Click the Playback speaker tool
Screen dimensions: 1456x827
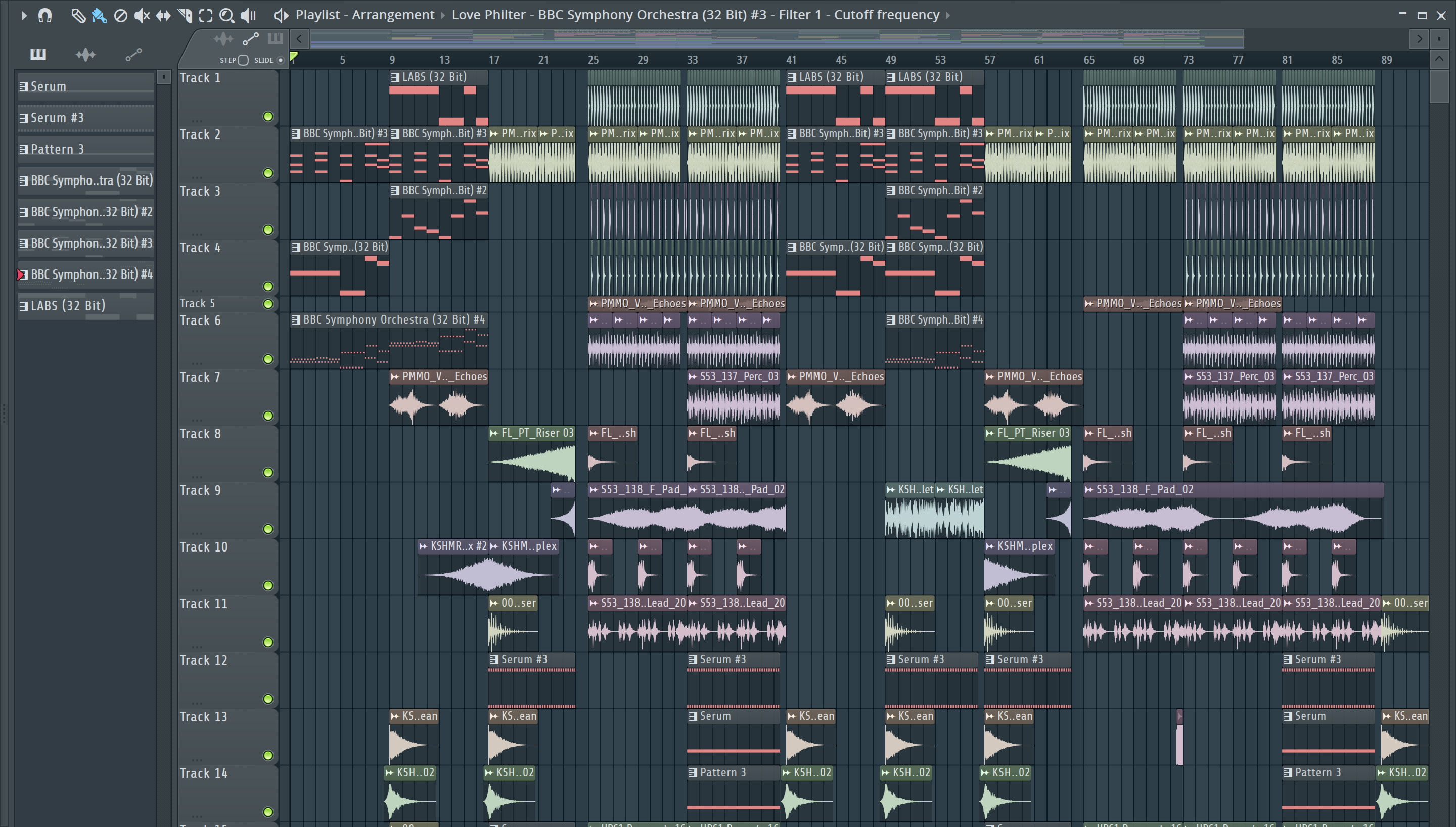point(248,15)
